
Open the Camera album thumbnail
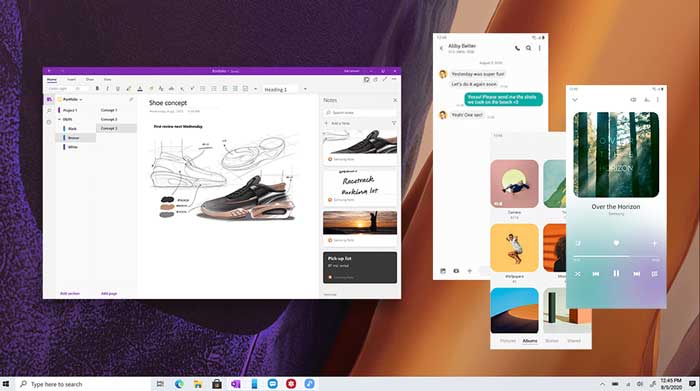point(514,183)
